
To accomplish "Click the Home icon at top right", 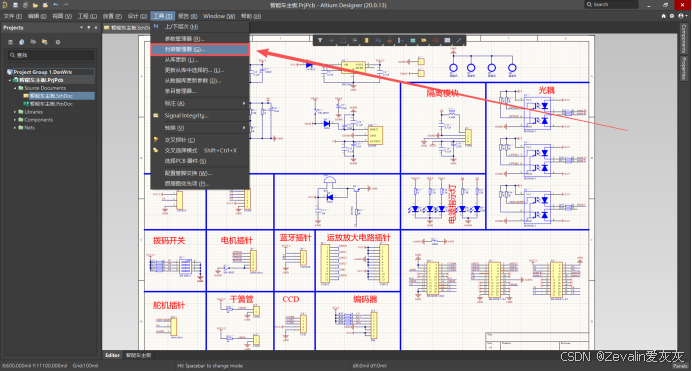I will [x=663, y=16].
